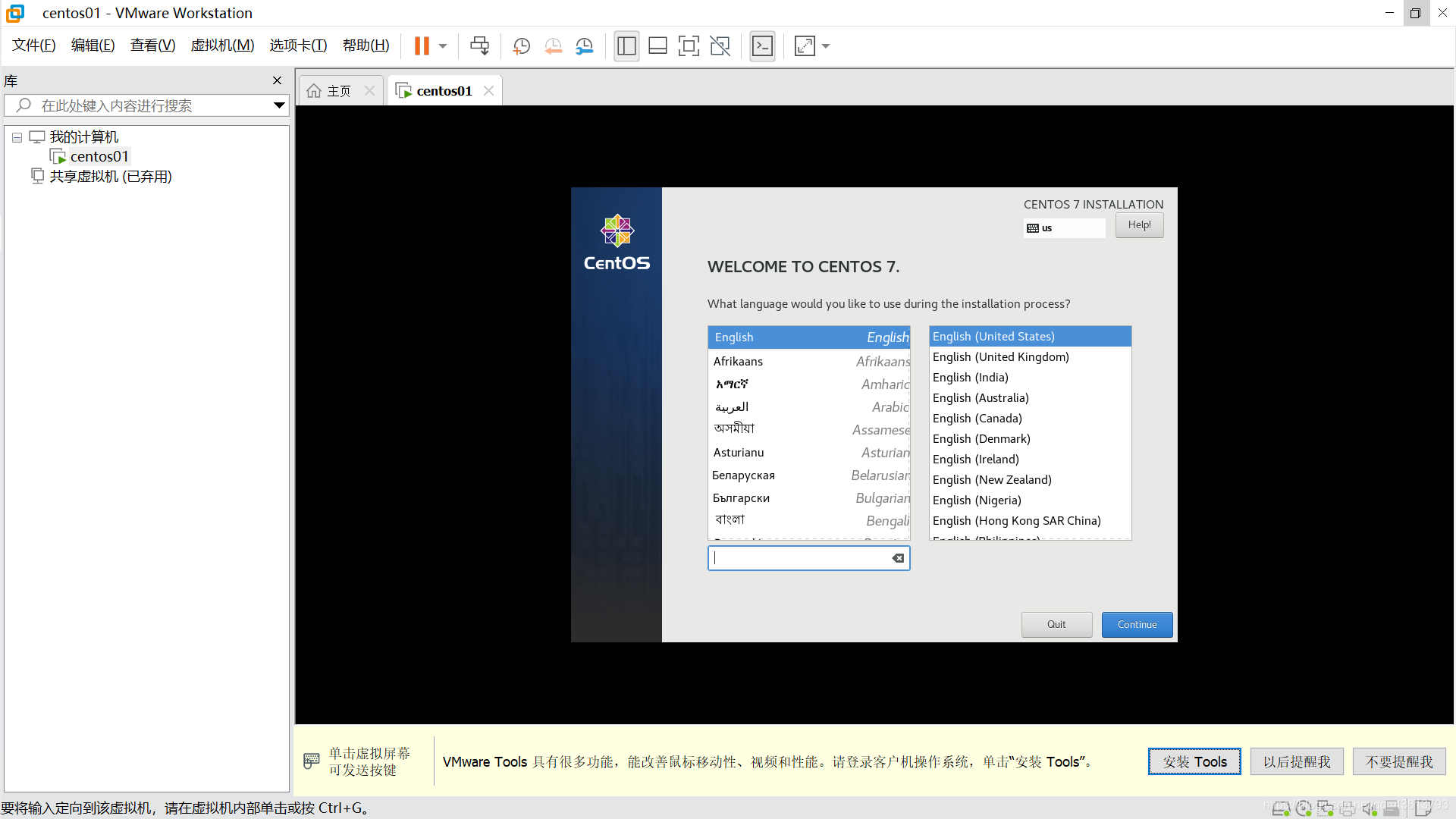
Task: Open the 编辑(E) menu
Action: coord(93,45)
